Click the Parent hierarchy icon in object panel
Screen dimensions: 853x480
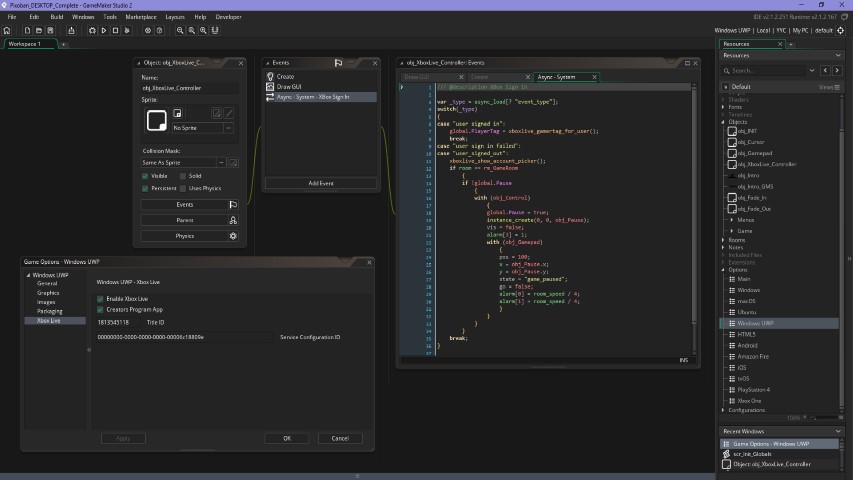233,220
